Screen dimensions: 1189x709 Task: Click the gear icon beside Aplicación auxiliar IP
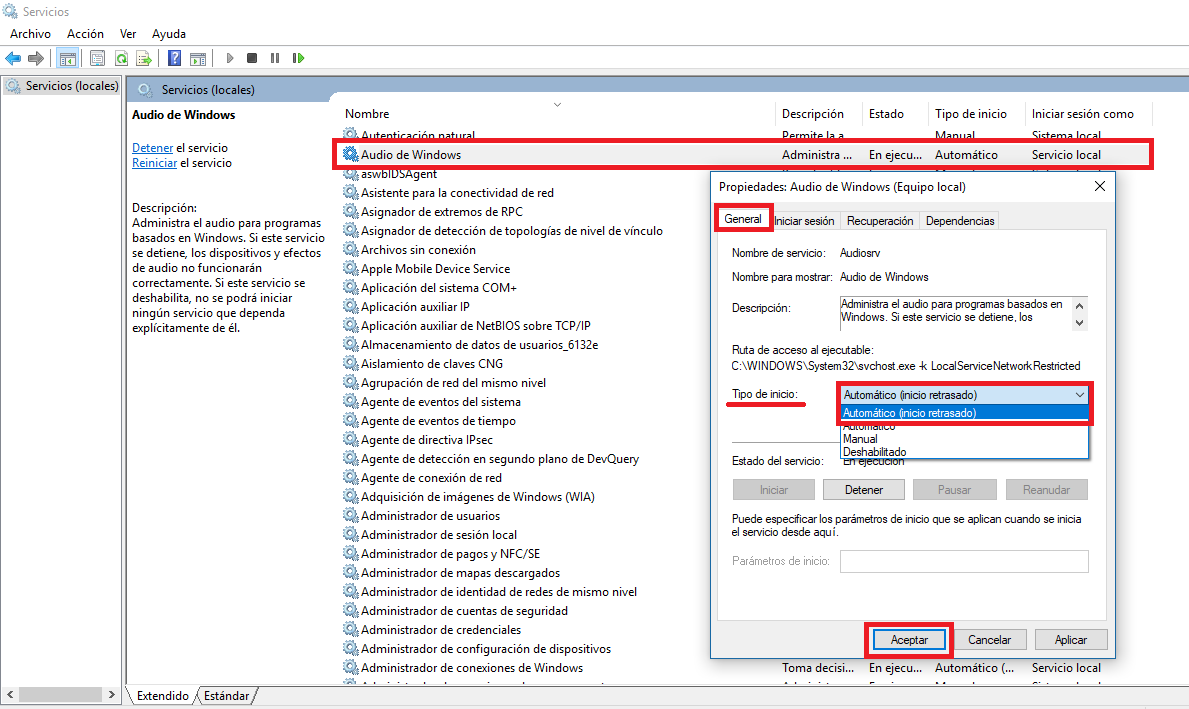[350, 306]
